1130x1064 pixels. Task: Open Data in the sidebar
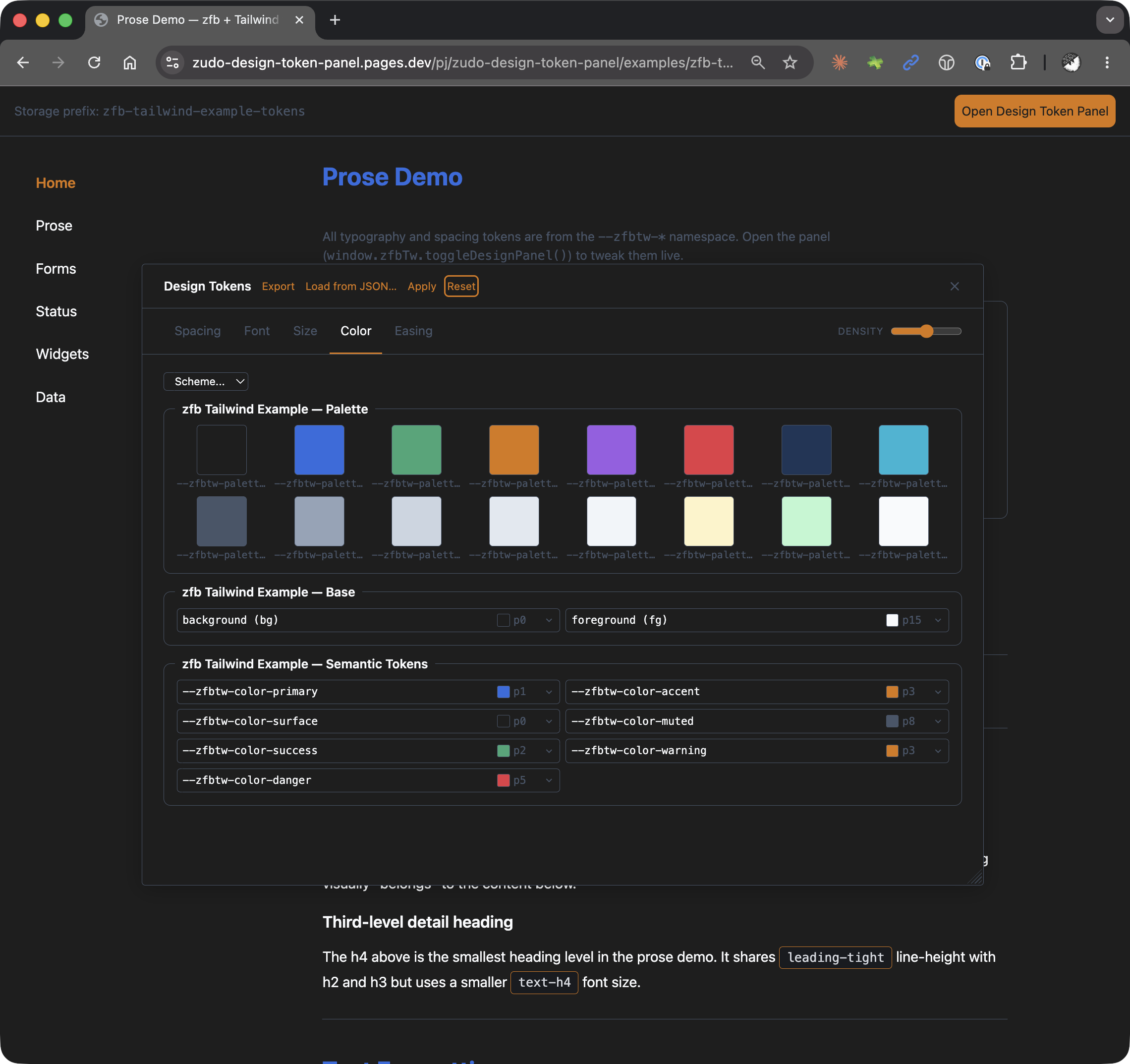pyautogui.click(x=51, y=397)
